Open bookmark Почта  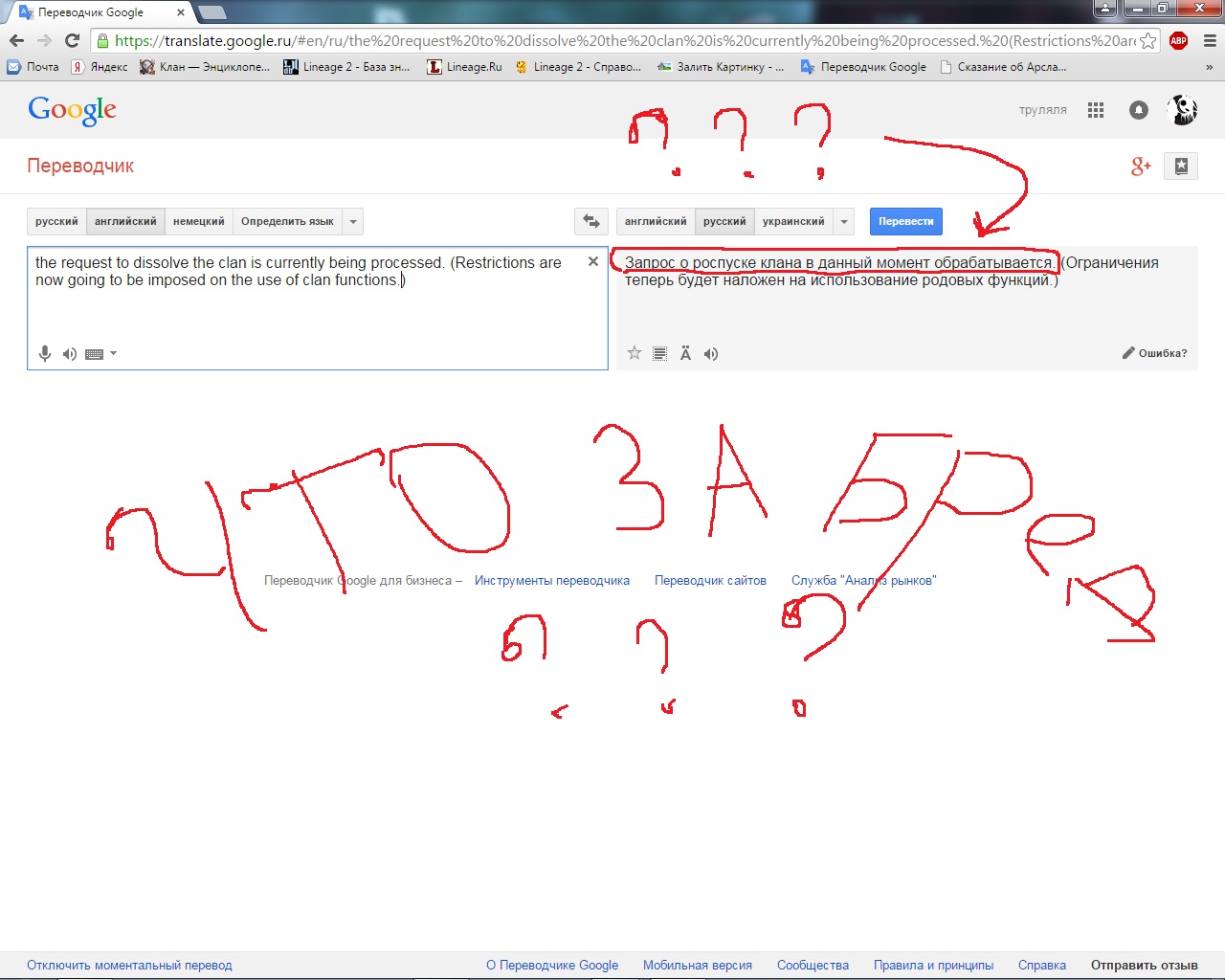coord(33,67)
